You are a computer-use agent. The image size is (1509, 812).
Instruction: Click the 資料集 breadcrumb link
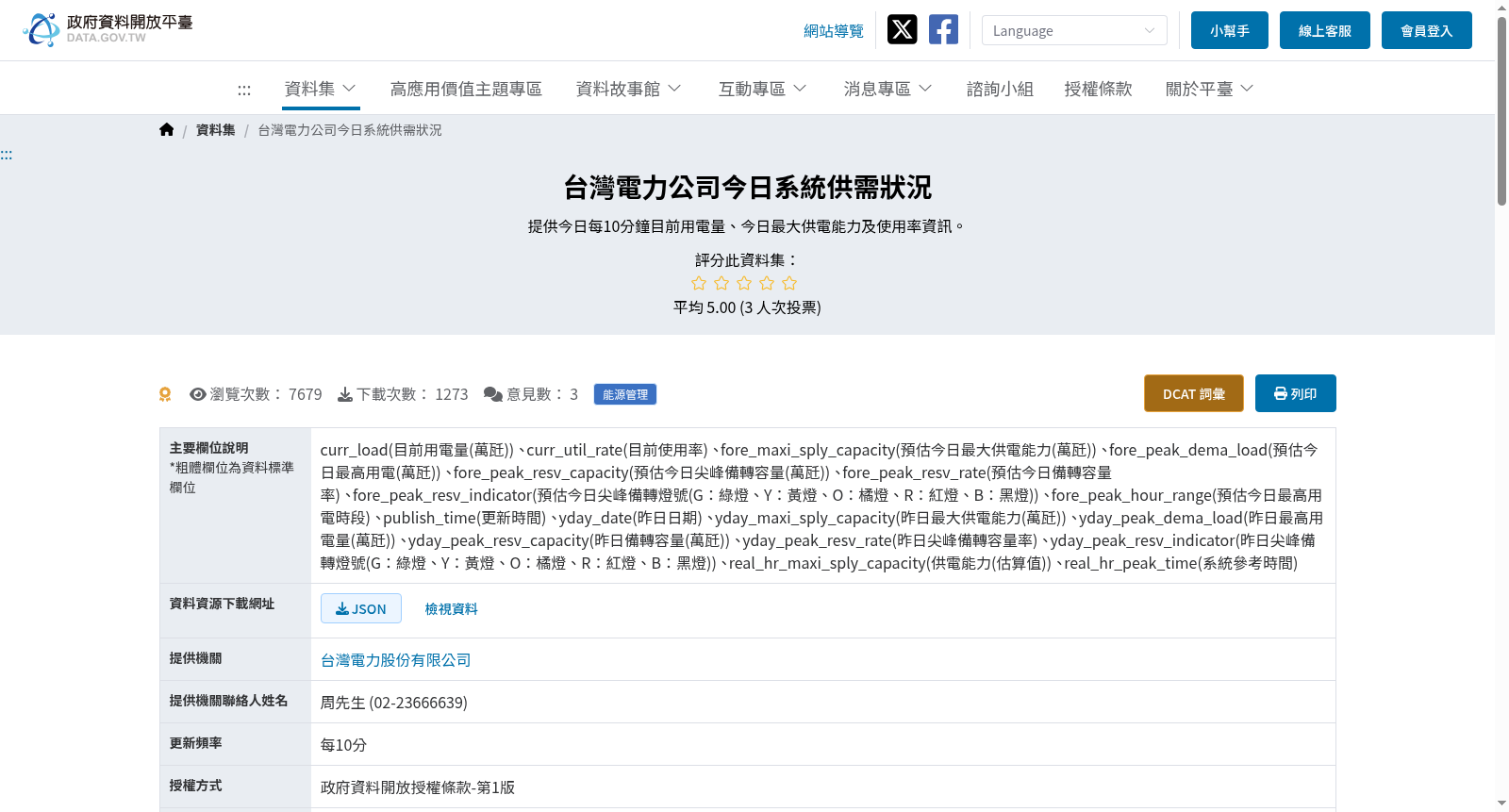[216, 130]
